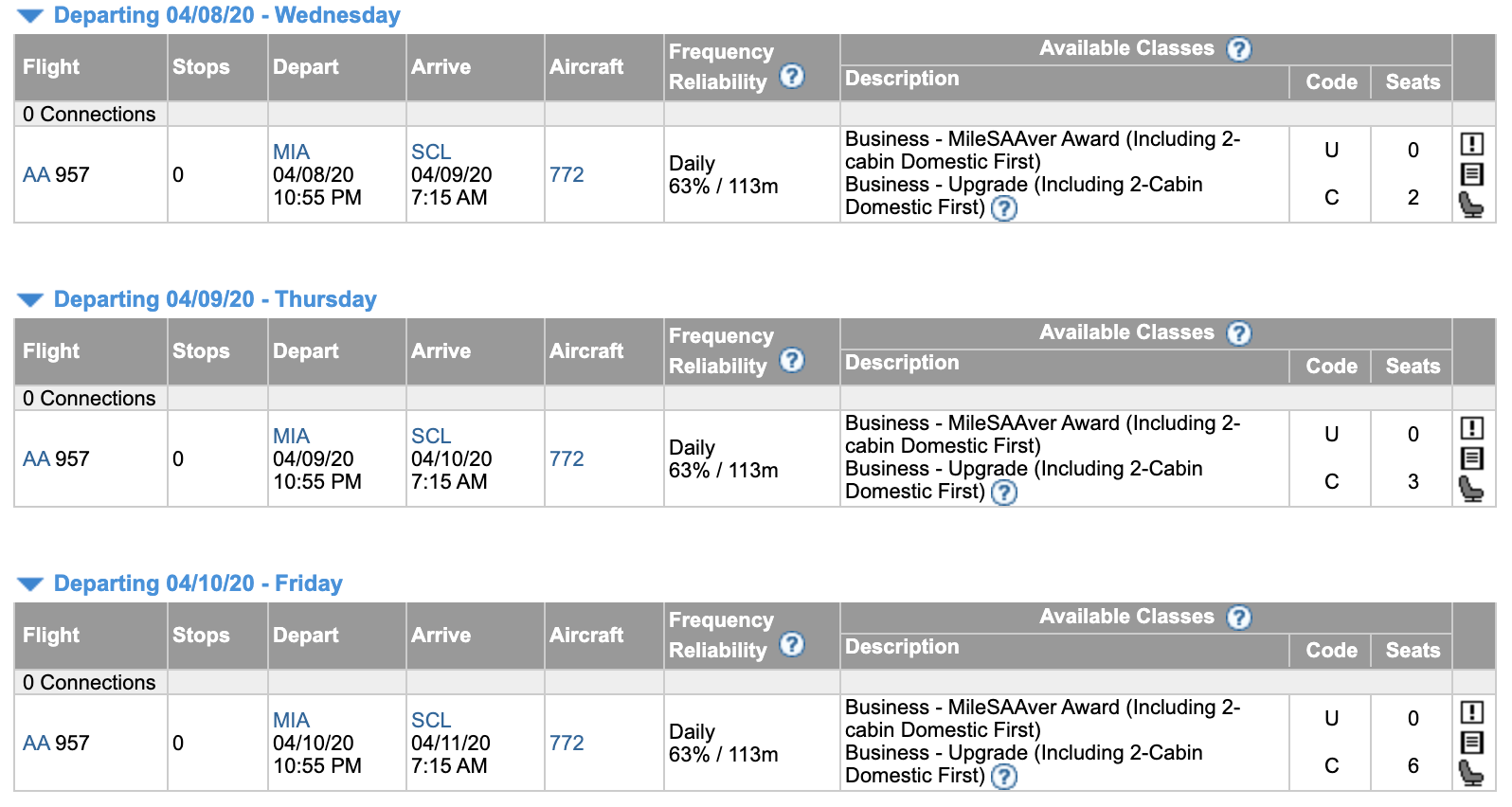Open the alert icon for Wednesday's AA 957 flight
This screenshot has width=1512, height=807.
1472,144
